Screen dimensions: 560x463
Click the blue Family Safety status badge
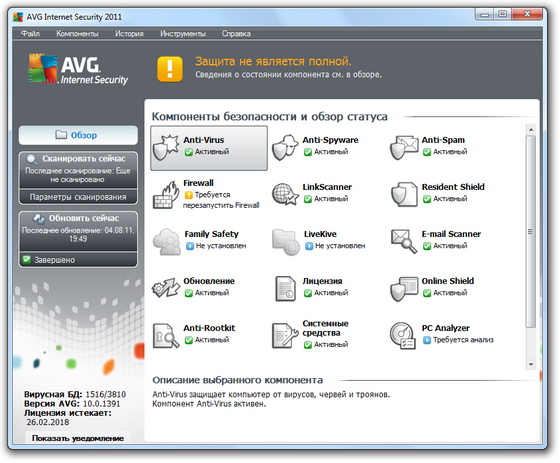[190, 246]
